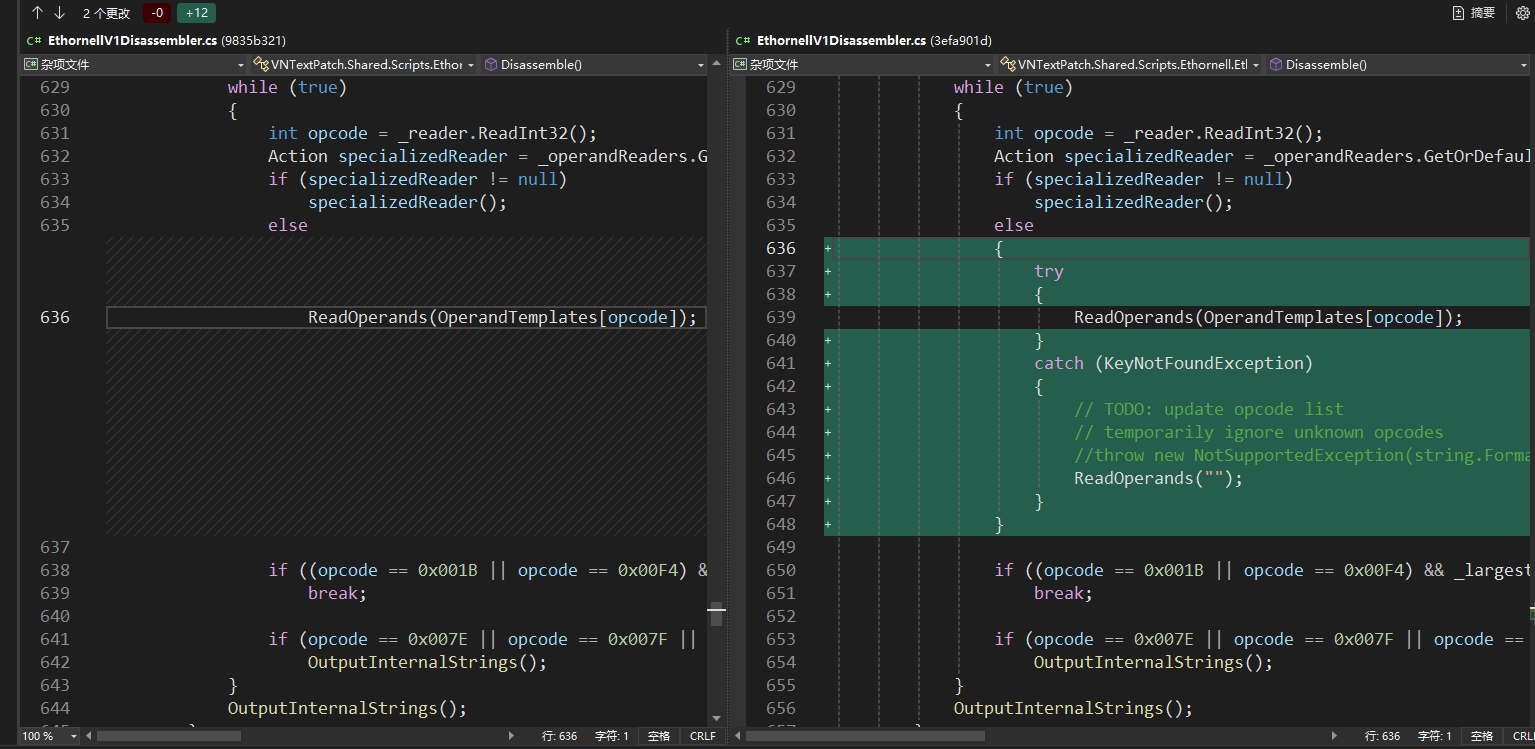The image size is (1535, 749).
Task: Expand left pane 杂项文件 project dropdown
Action: pyautogui.click(x=134, y=64)
